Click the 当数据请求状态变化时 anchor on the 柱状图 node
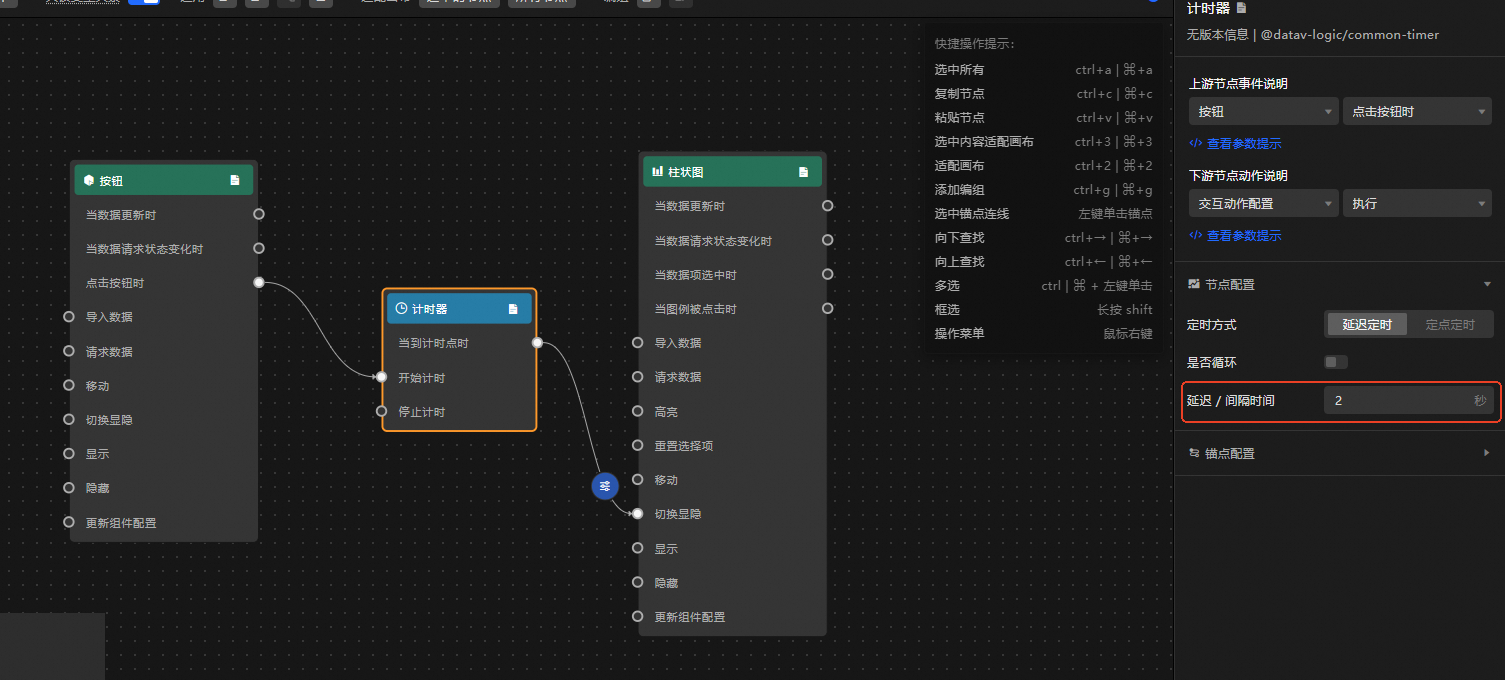 pyautogui.click(x=828, y=240)
